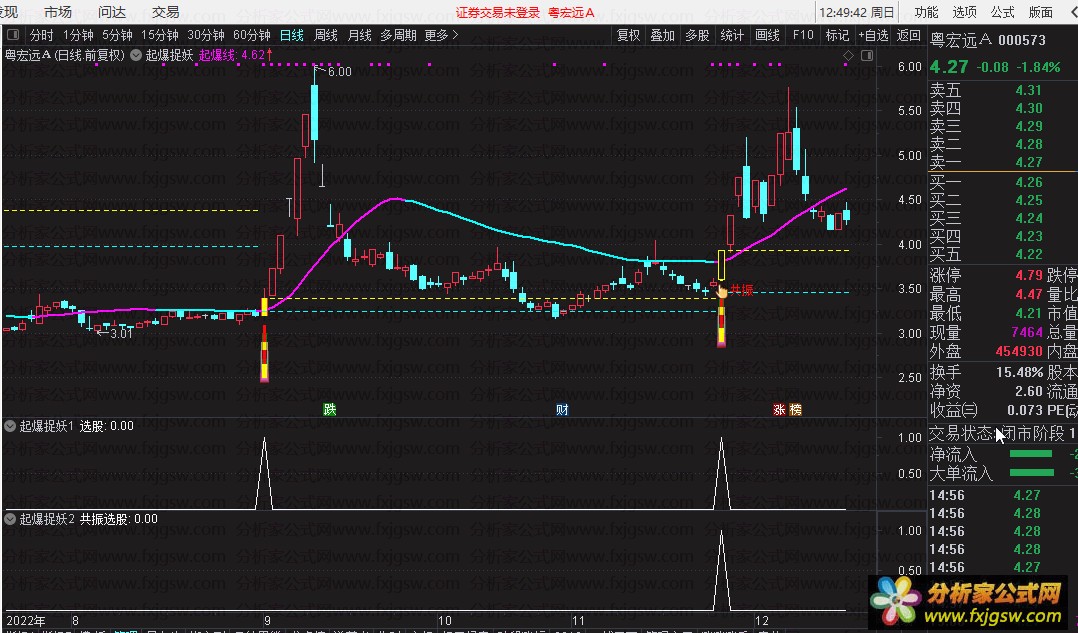
Task: Click the current price 4.27 header
Action: point(949,67)
